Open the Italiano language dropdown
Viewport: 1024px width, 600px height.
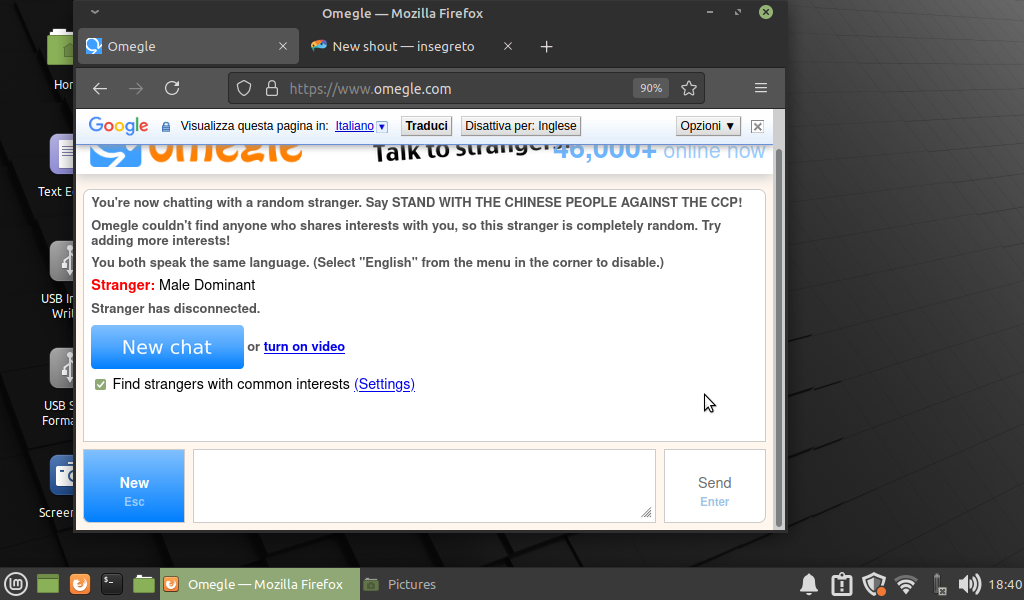361,126
